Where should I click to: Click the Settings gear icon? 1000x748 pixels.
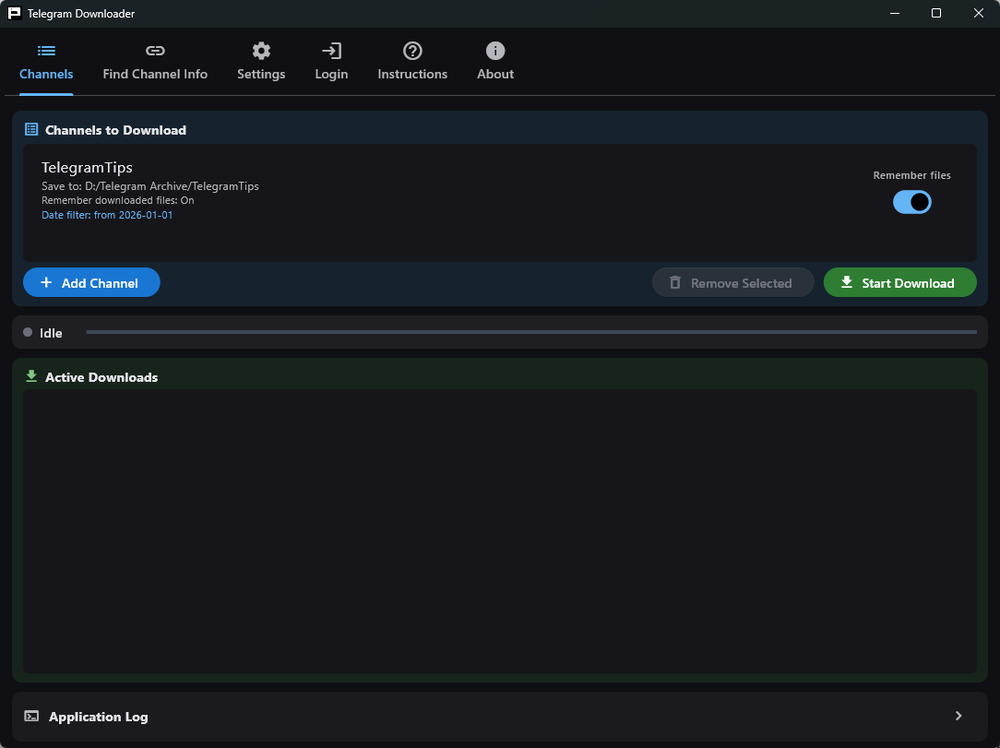pyautogui.click(x=261, y=50)
